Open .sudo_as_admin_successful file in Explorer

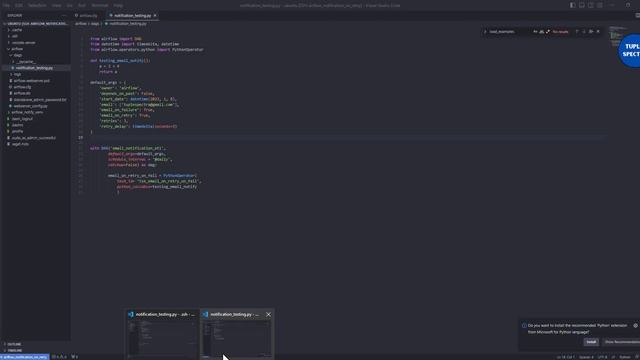33,138
